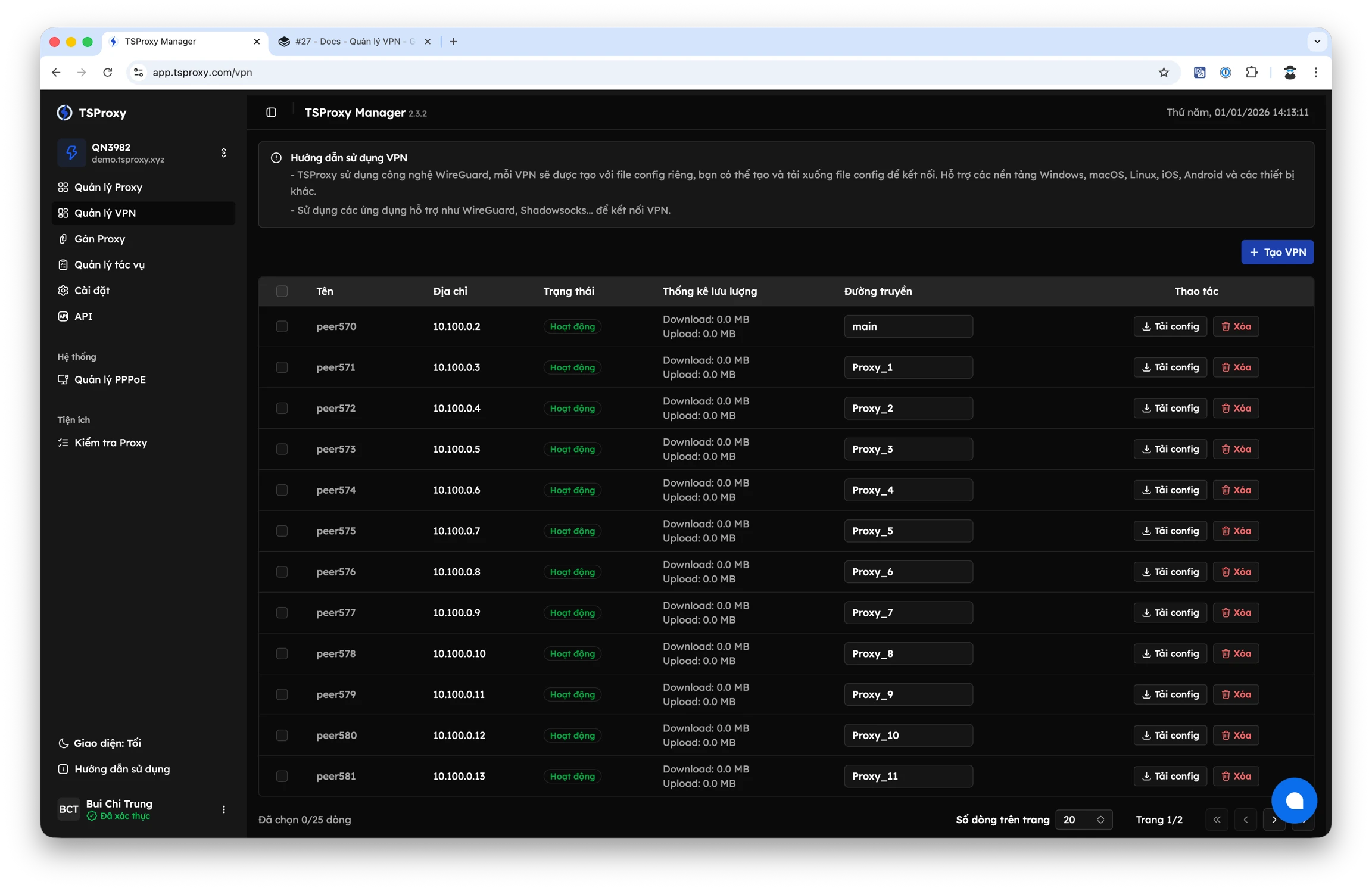The height and width of the screenshot is (891, 1372).
Task: Switch to Docs Quản lý VPN tab
Action: (355, 41)
